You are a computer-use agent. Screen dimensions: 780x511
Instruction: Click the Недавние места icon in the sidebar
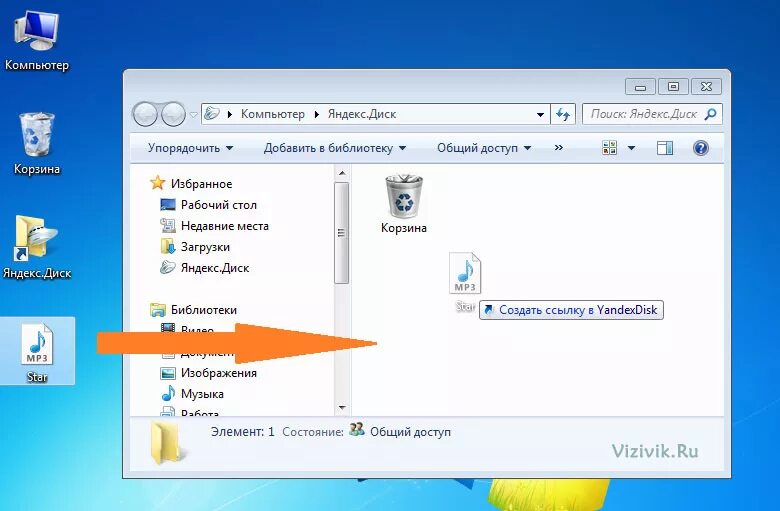pos(168,225)
